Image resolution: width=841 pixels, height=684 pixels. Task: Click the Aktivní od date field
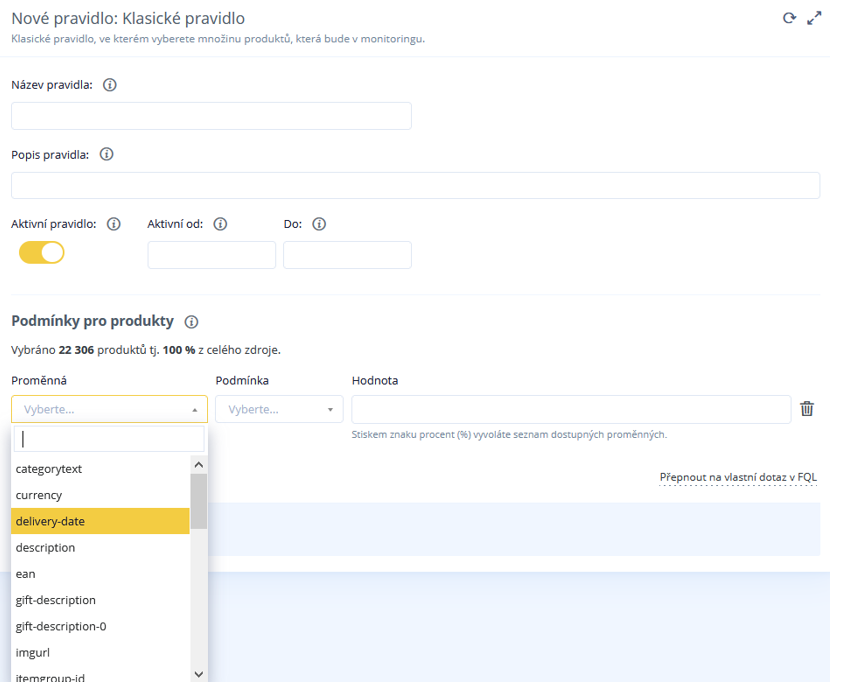click(x=211, y=255)
